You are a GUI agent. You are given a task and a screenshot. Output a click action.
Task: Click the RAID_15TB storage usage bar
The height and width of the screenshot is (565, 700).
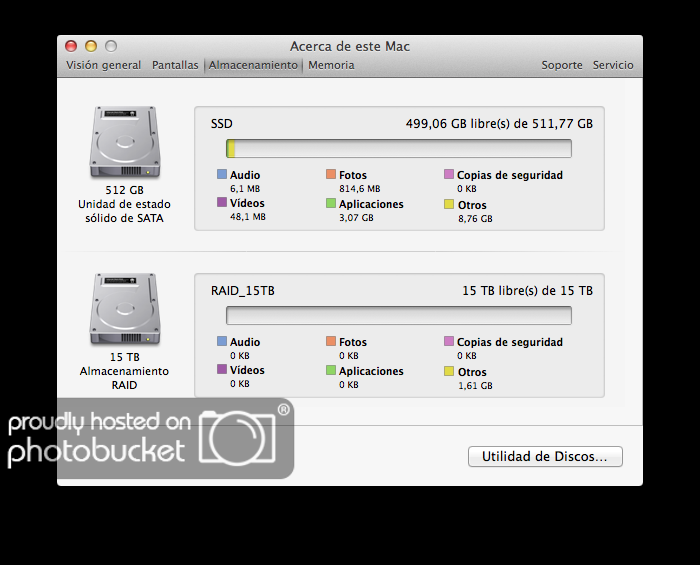pyautogui.click(x=399, y=315)
